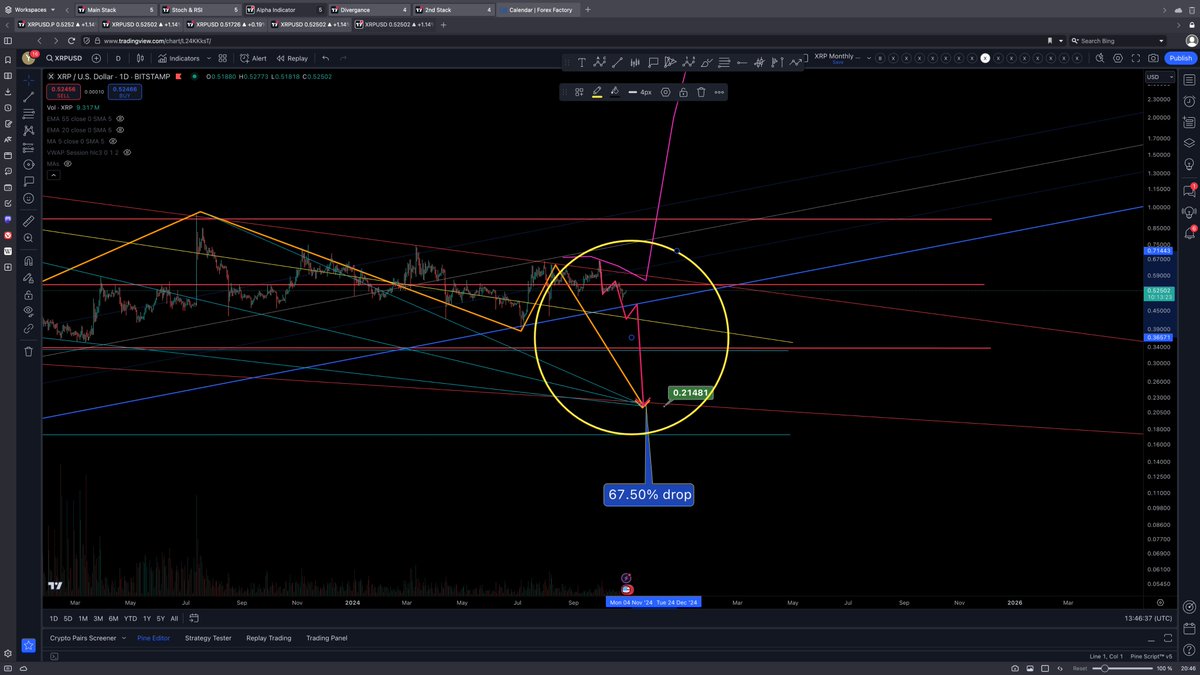Screen dimensions: 1200x675
Task: Take chart snapshot with camera icon
Action: [1153, 58]
